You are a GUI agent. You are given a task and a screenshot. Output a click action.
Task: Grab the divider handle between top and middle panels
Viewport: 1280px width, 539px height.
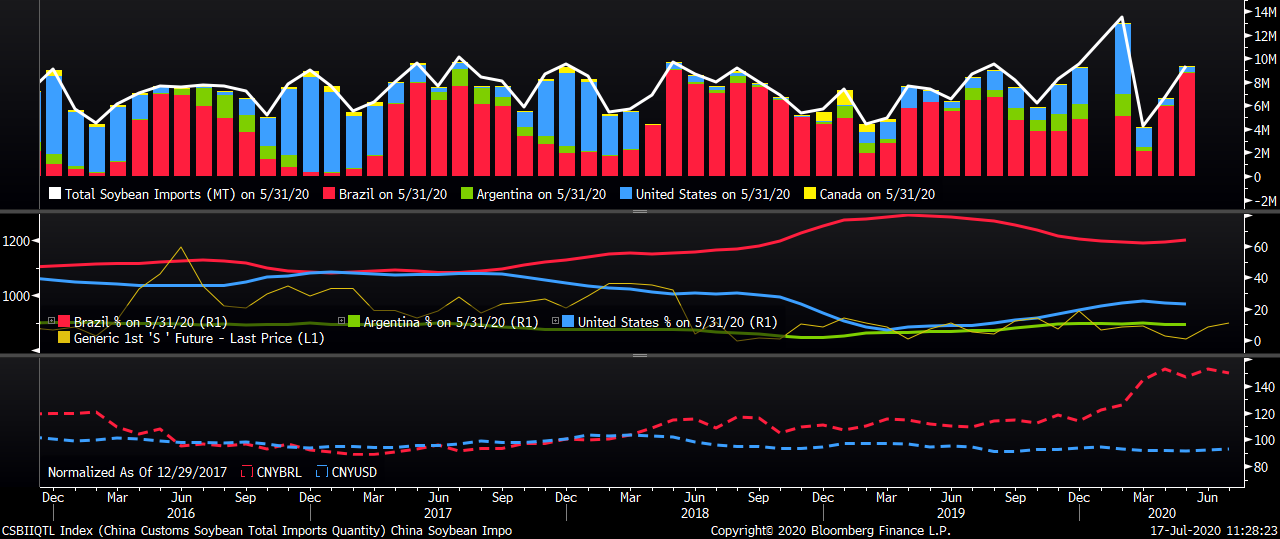click(x=640, y=212)
